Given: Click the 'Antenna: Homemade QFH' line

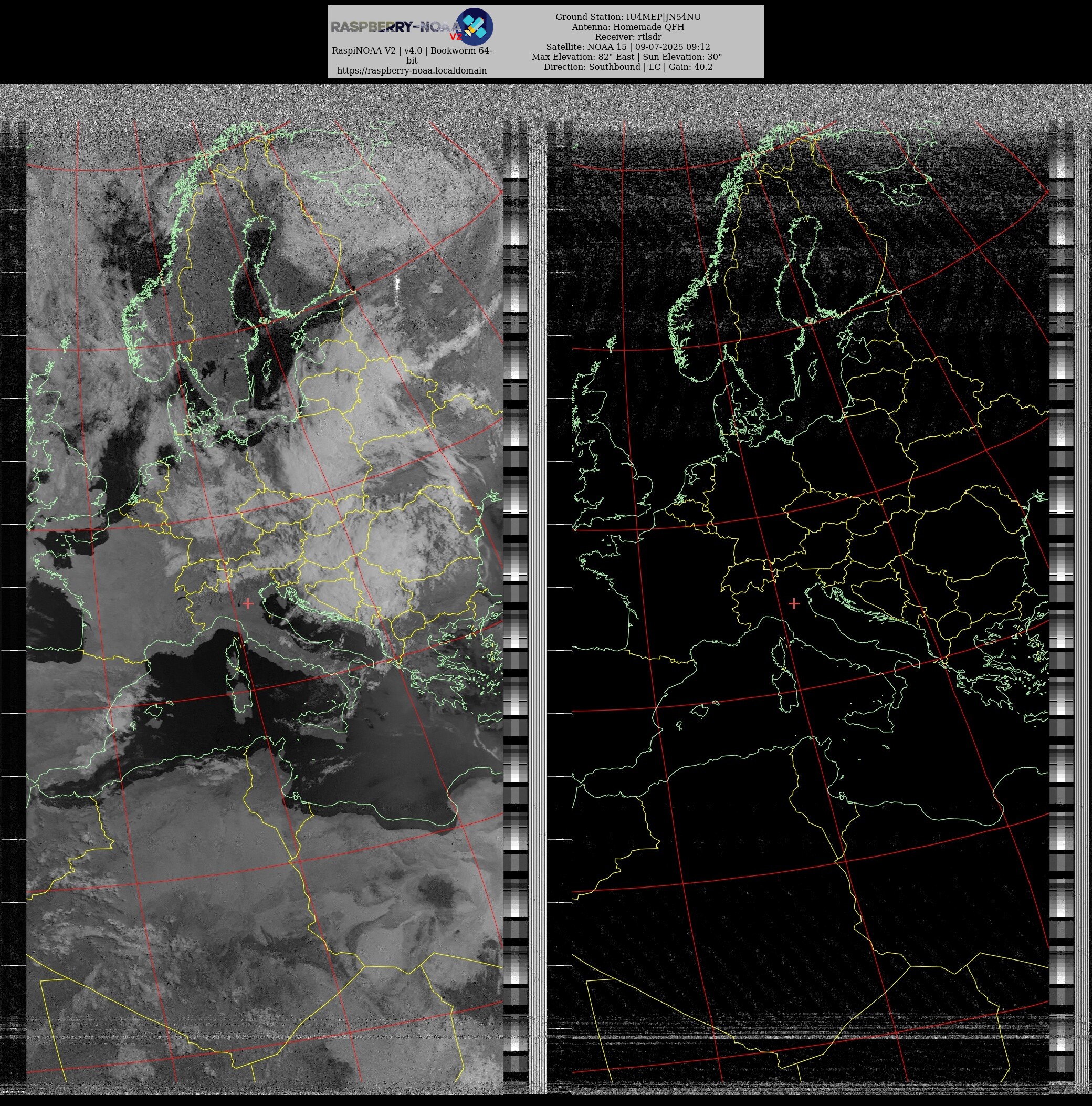Looking at the screenshot, I should click(628, 27).
